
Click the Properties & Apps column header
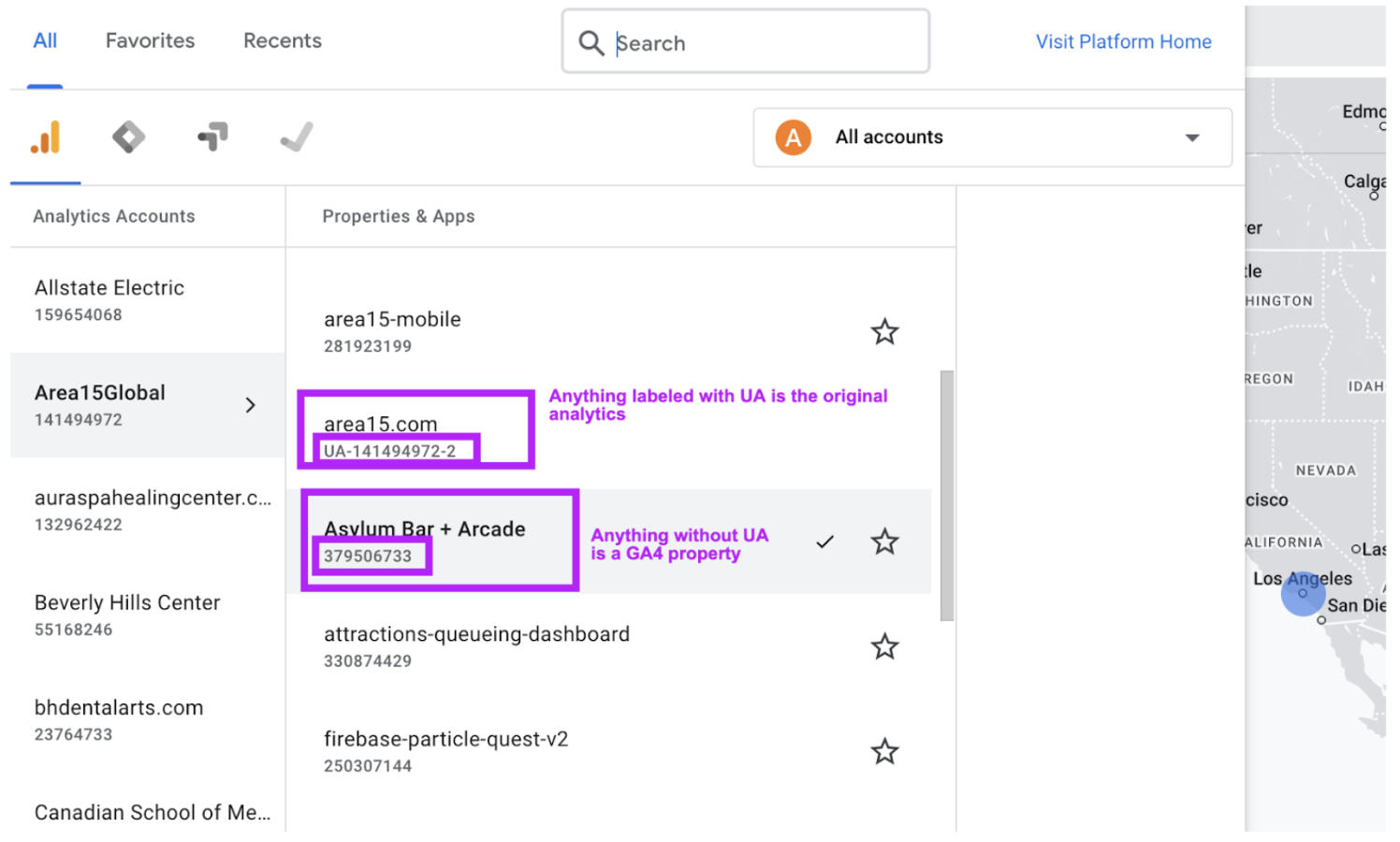(x=399, y=216)
